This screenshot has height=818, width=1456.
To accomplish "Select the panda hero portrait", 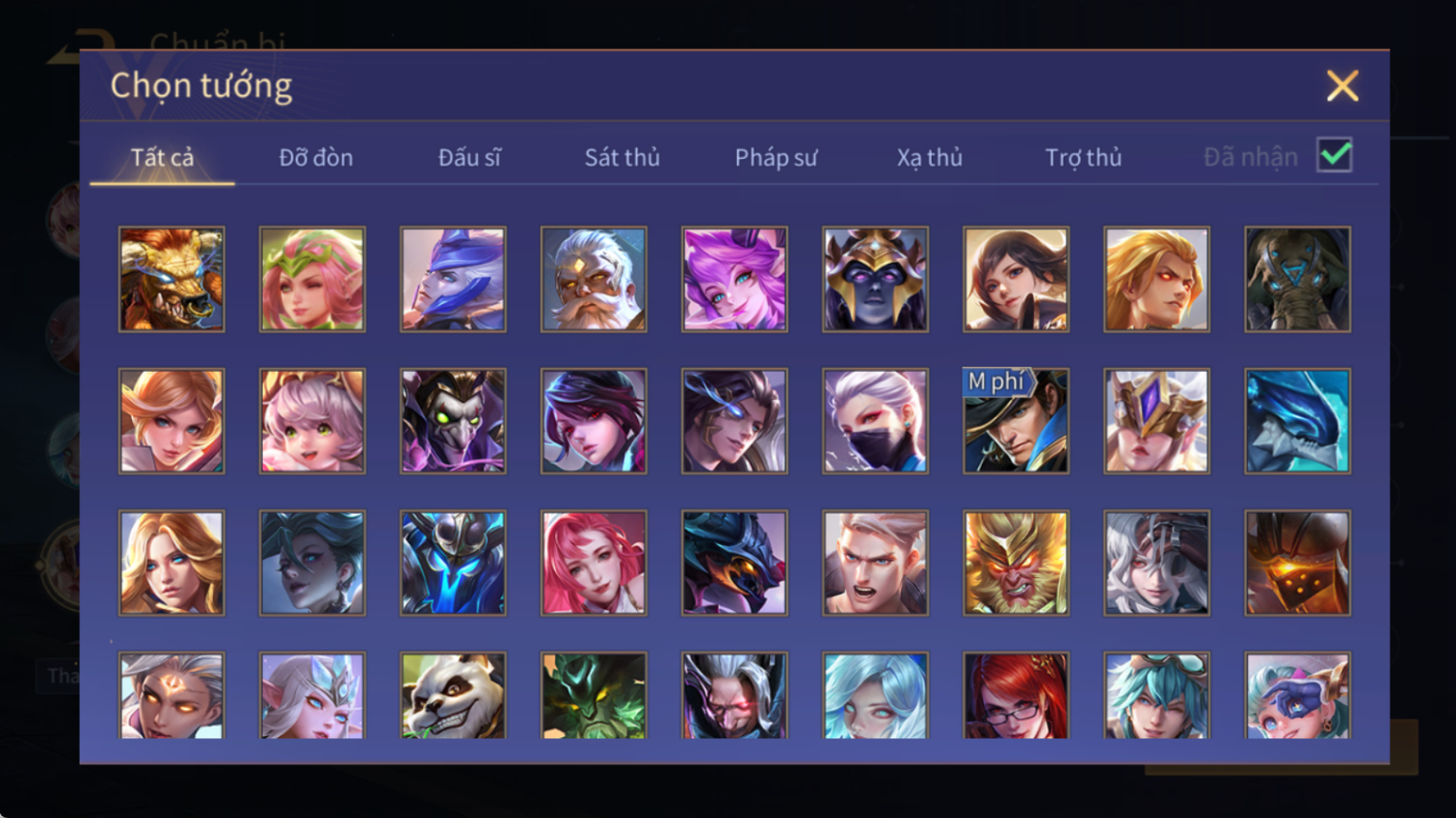I will coord(453,696).
